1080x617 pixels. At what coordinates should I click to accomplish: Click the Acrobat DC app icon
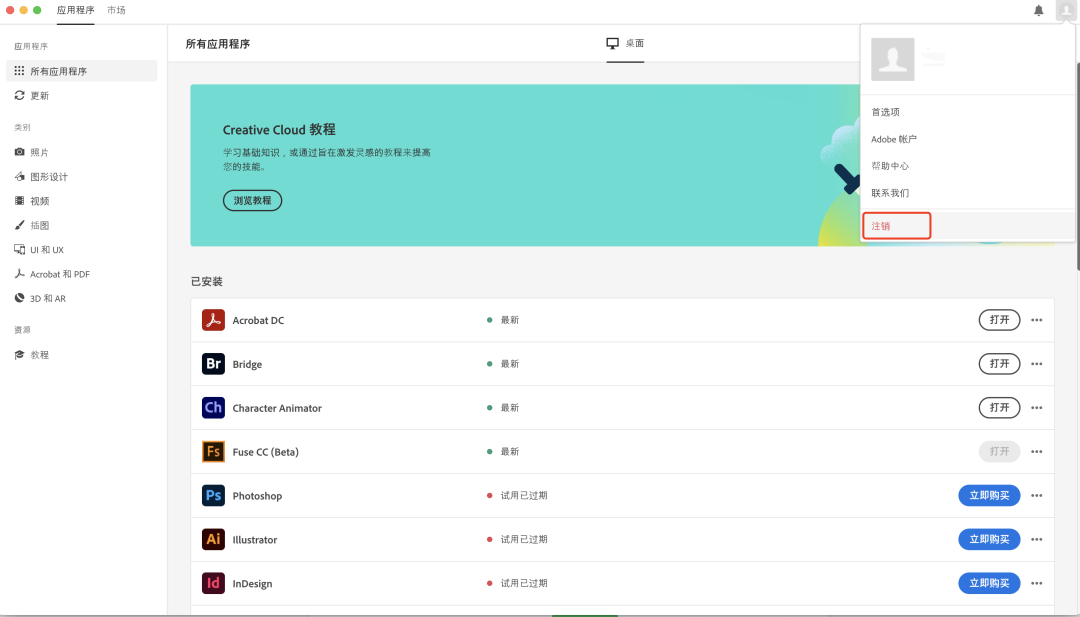[214, 320]
